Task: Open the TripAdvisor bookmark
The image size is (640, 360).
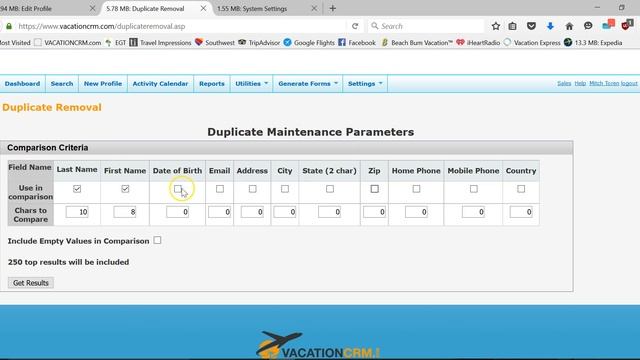Action: (x=259, y=42)
